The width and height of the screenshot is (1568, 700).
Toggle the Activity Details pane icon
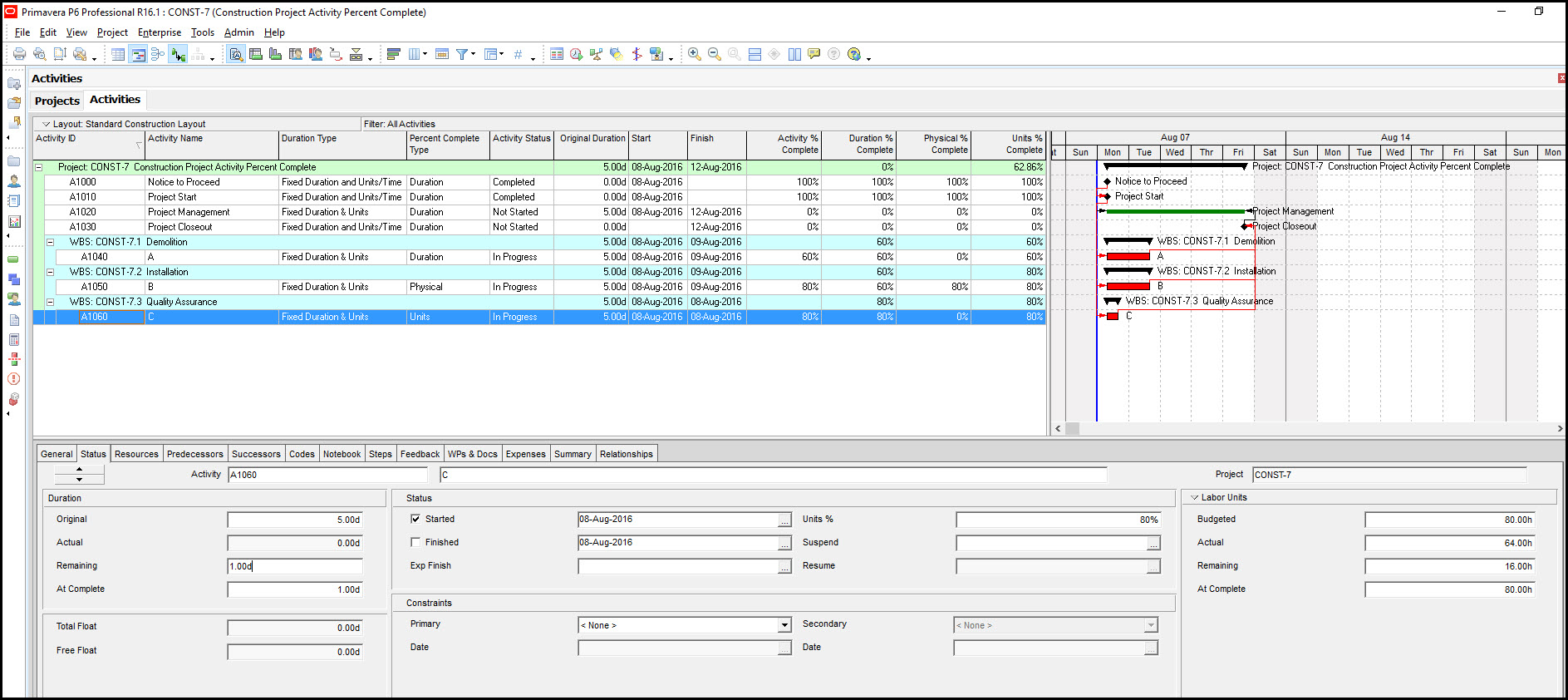236,54
